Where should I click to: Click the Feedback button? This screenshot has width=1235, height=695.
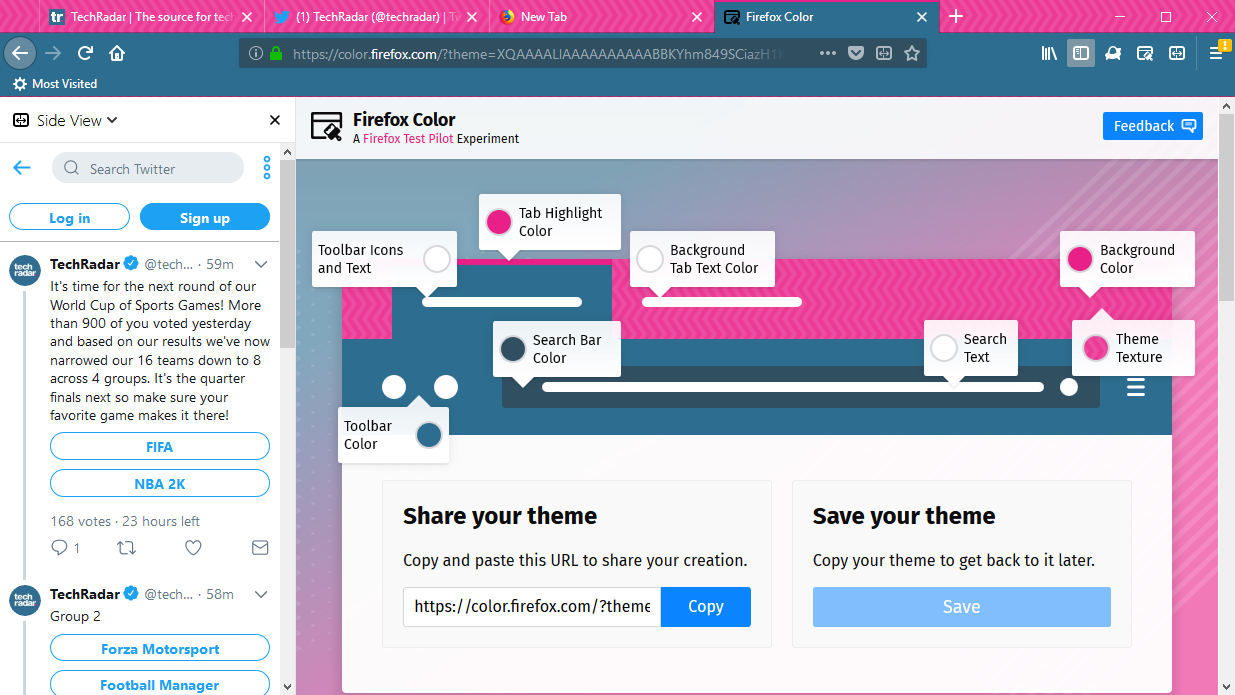coord(1153,126)
